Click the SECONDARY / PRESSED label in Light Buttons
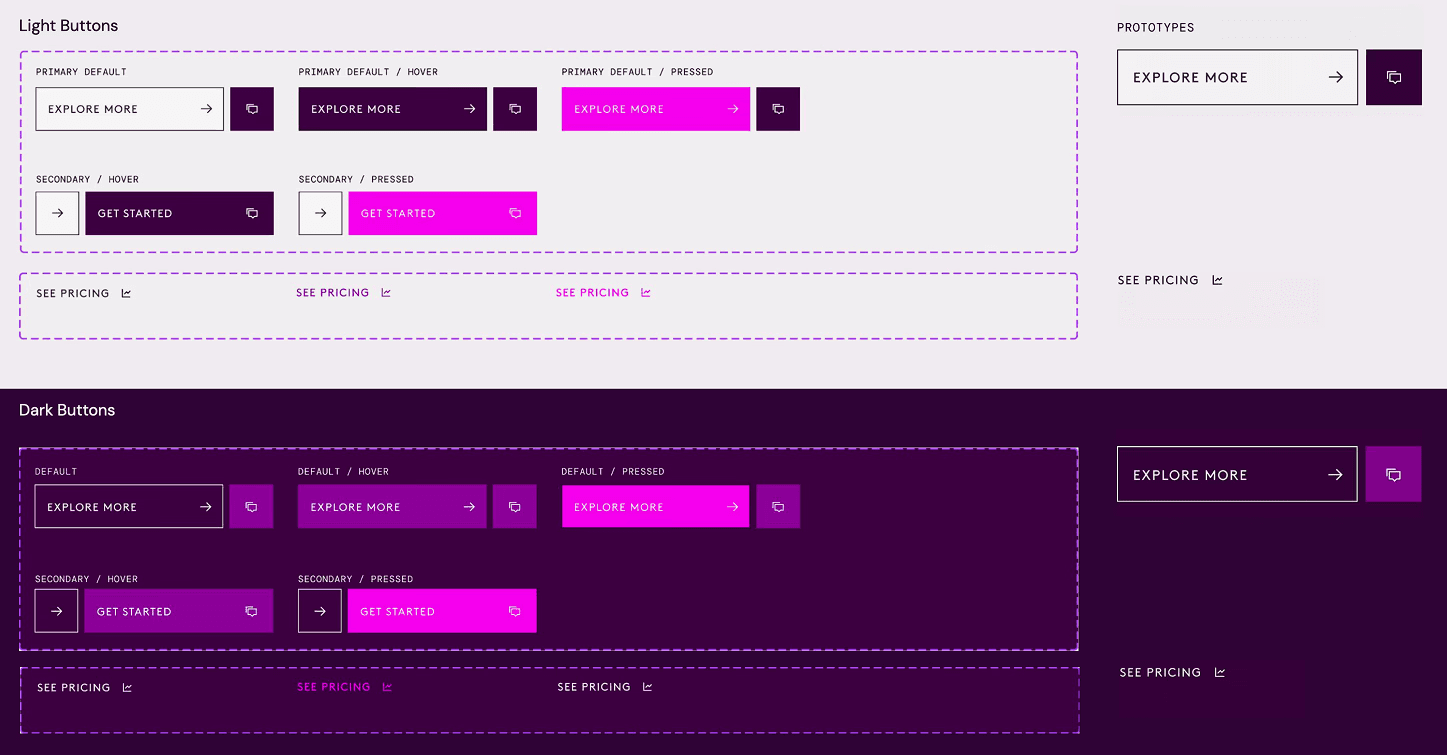This screenshot has height=755, width=1447. click(x=356, y=180)
